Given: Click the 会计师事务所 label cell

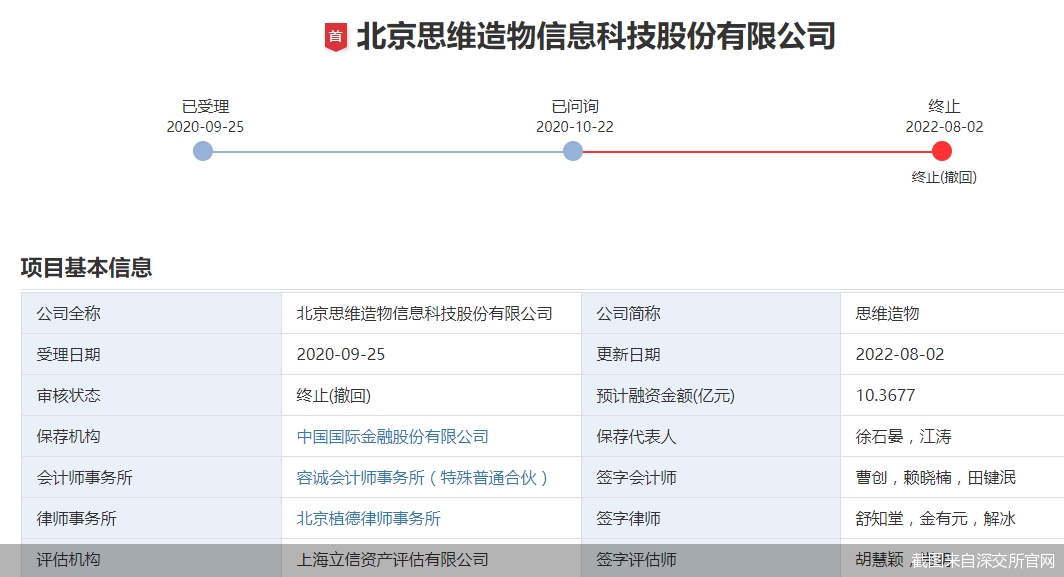Looking at the screenshot, I should coord(151,477).
